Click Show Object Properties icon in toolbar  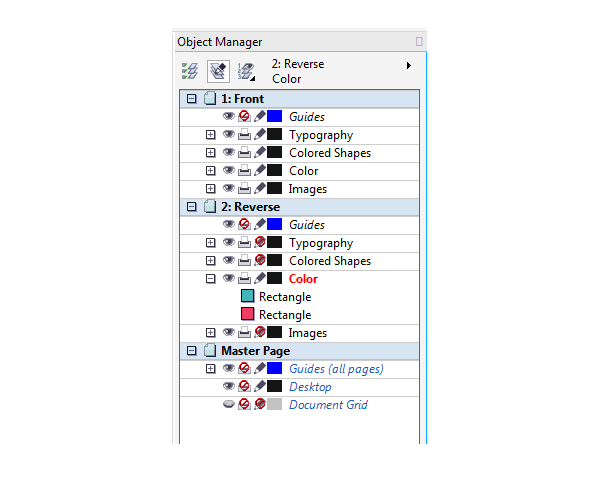tap(190, 71)
